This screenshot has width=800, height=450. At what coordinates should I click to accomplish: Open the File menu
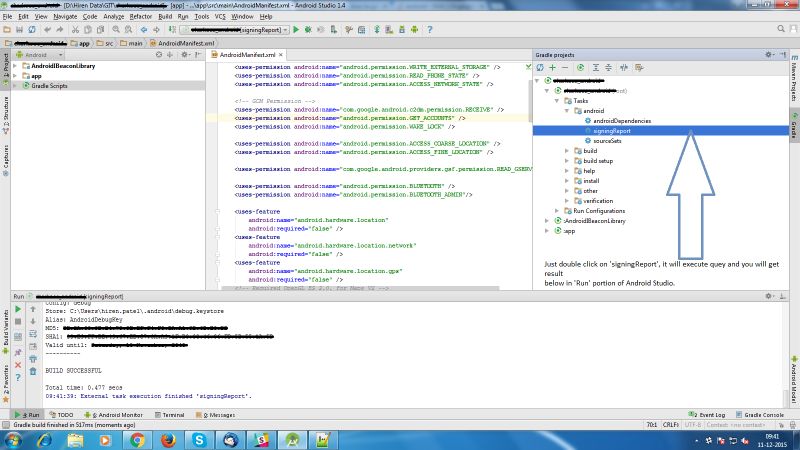click(7, 17)
